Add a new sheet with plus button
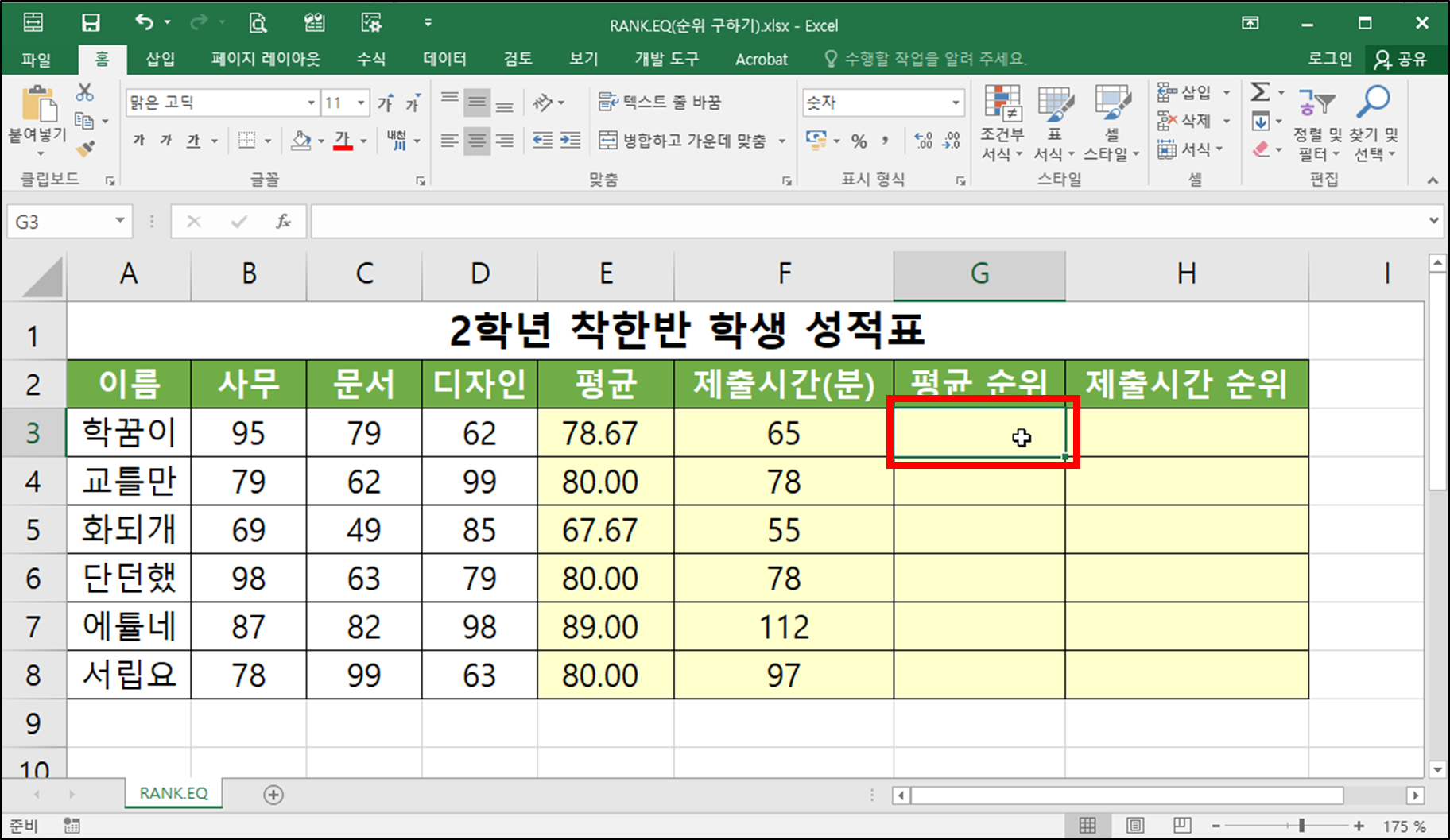The image size is (1450, 840). pos(273,795)
